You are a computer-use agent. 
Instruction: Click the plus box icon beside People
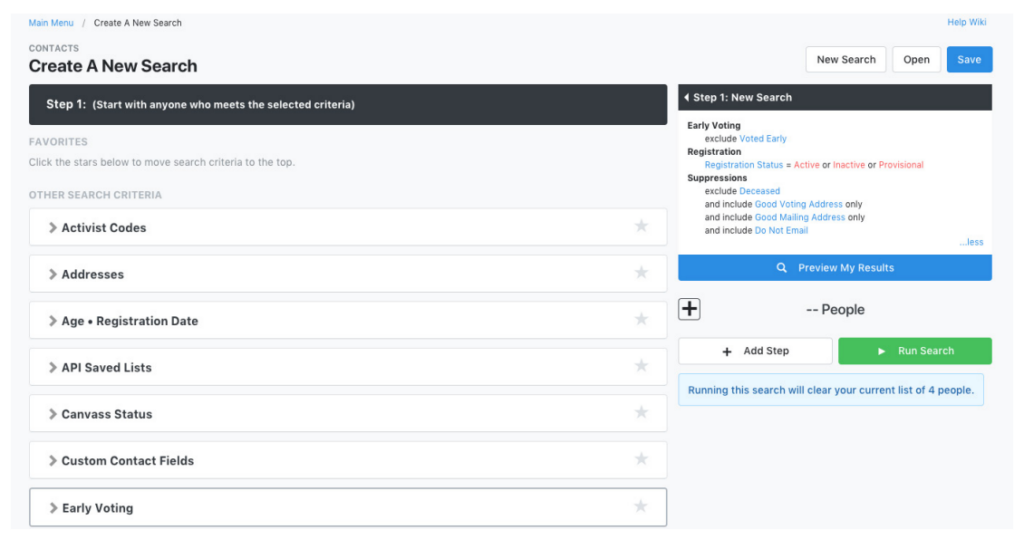(689, 309)
